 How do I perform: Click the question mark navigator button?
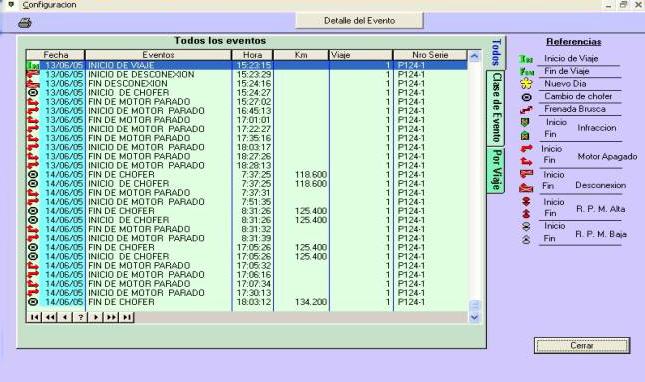[80, 317]
